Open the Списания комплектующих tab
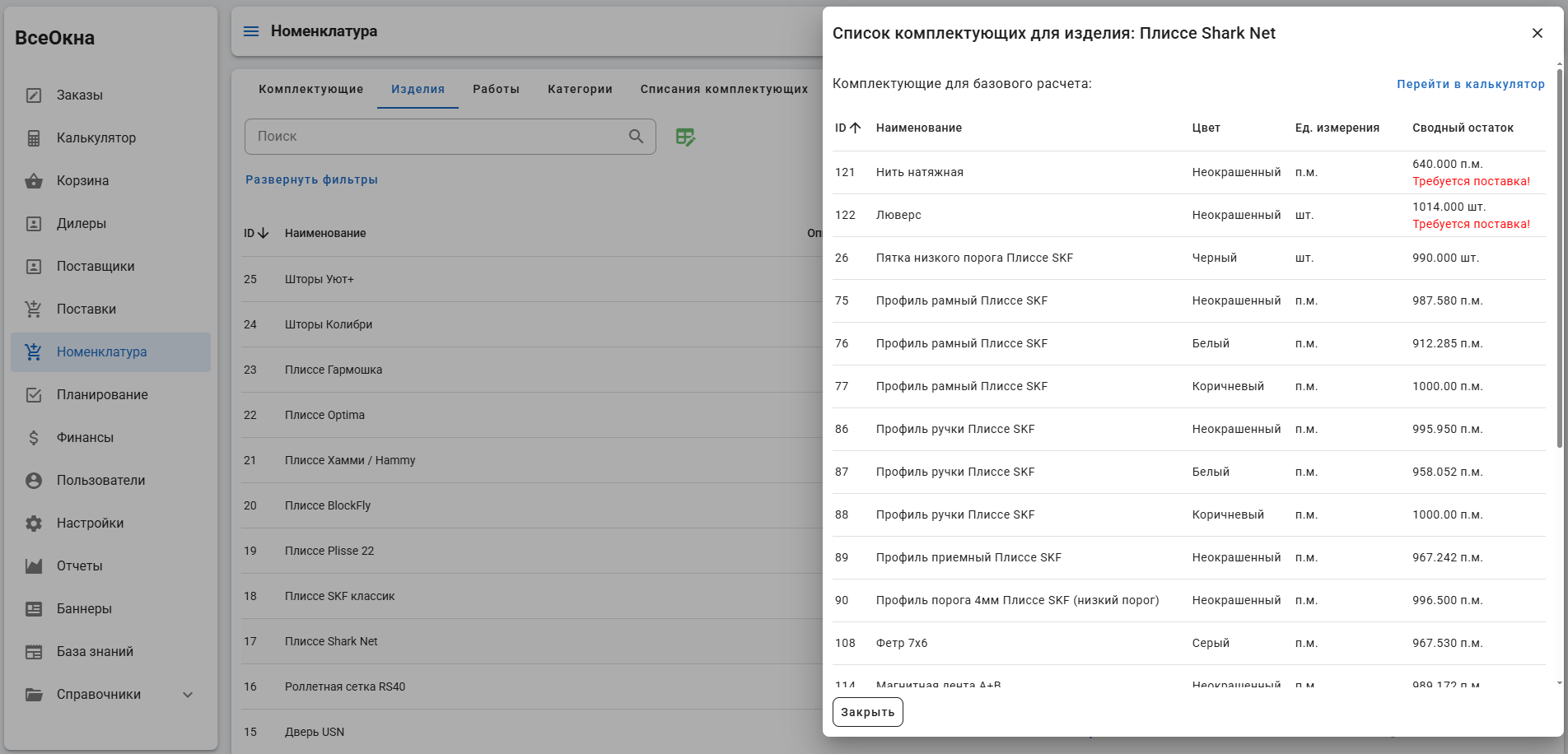Screen dimensions: 1568x754 (x=724, y=89)
